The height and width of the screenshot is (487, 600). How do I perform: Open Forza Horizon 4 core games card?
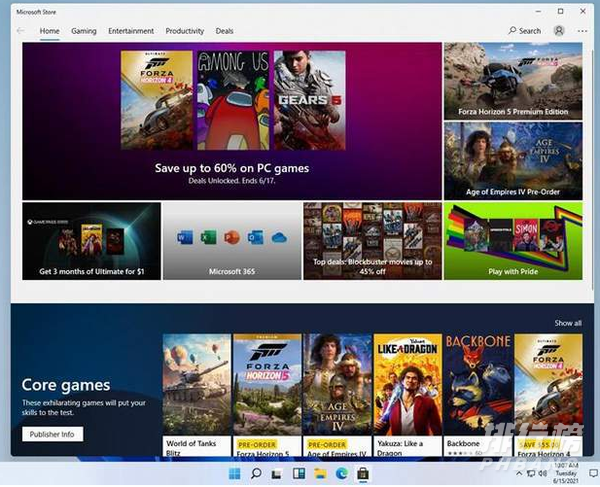click(548, 395)
